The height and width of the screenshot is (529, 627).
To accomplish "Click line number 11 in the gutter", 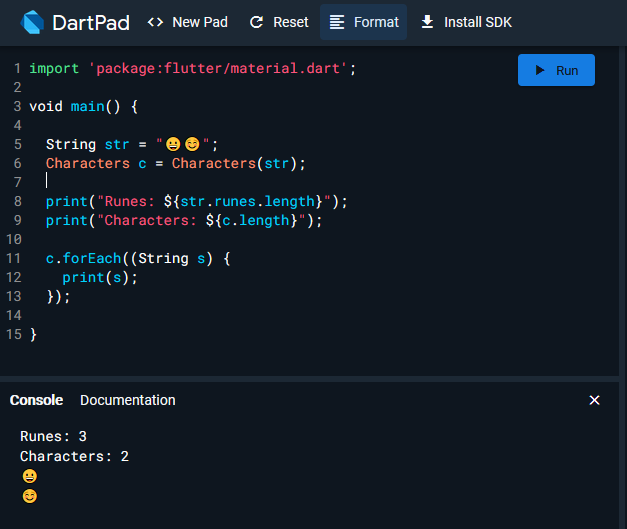I will [x=13, y=258].
